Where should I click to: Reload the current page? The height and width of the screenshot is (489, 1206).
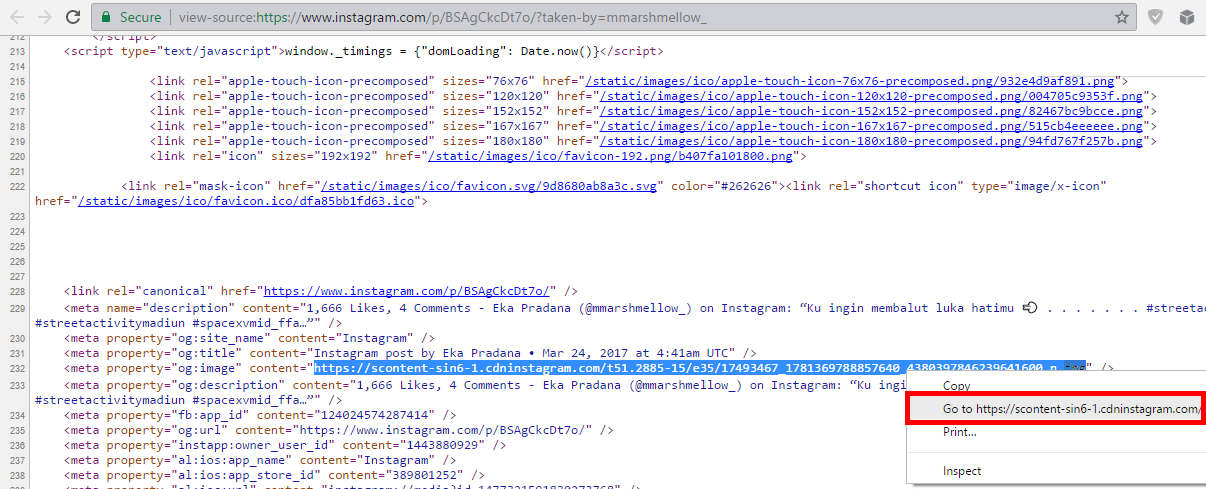72,17
